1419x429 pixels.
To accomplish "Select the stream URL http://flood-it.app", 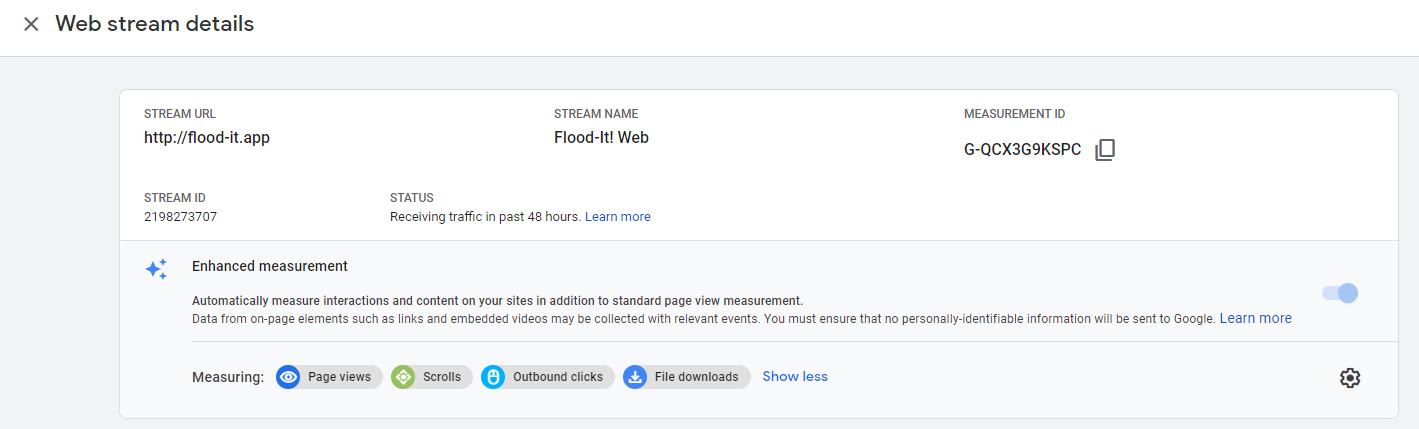I will click(x=207, y=138).
